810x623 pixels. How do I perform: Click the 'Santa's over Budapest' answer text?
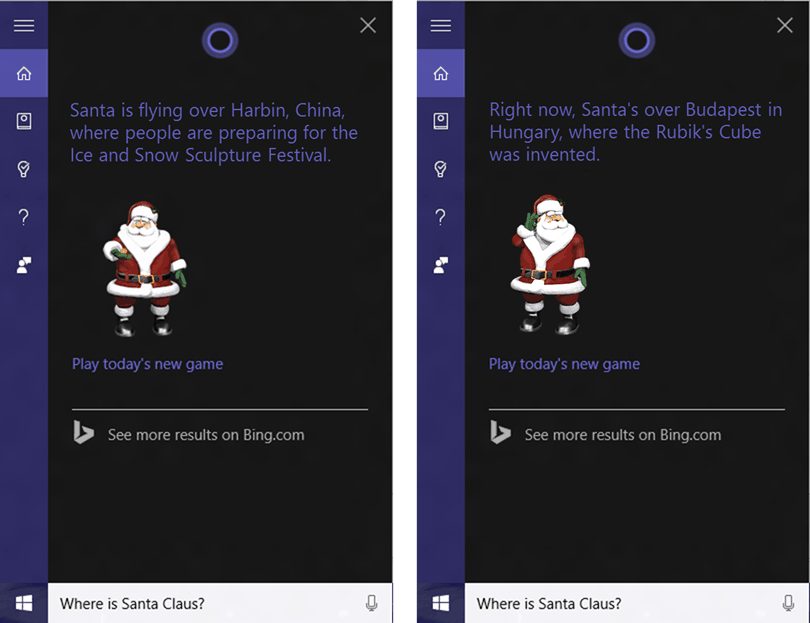[x=636, y=132]
